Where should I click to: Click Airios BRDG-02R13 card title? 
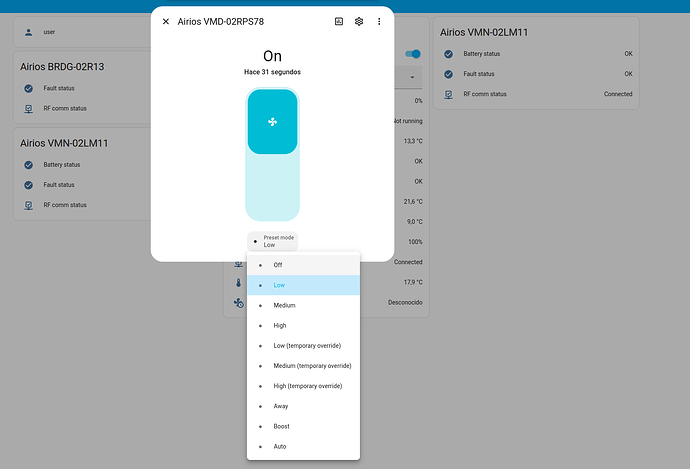click(x=62, y=67)
